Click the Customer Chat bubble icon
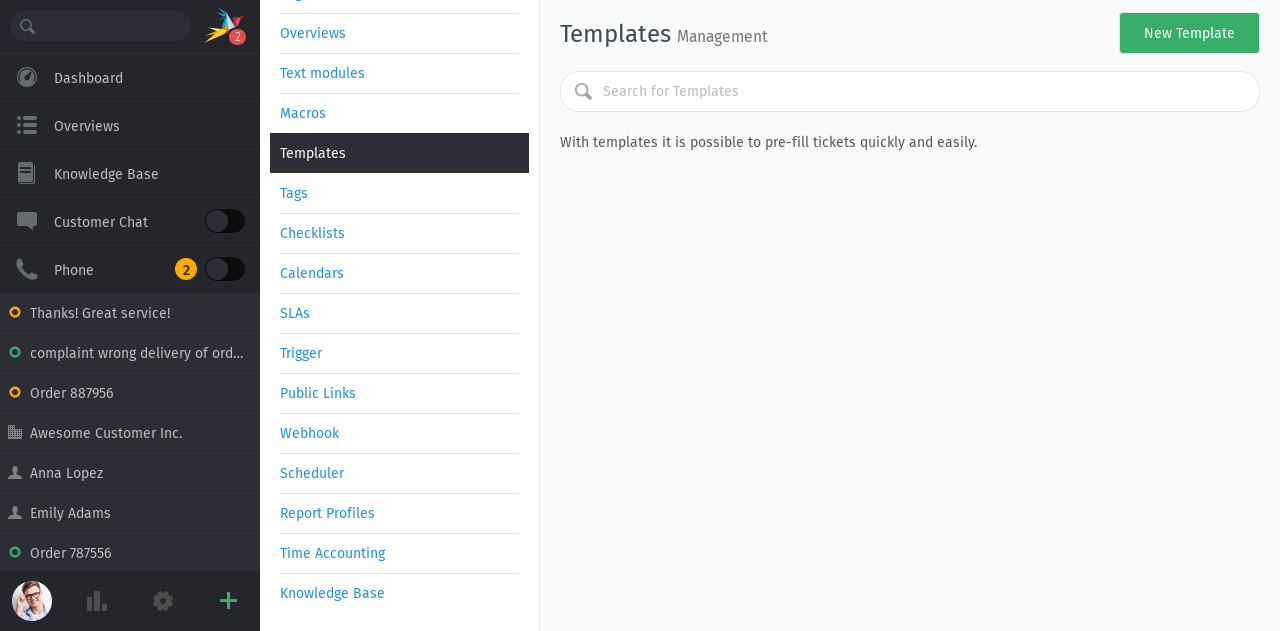The image size is (1280, 631). [27, 221]
